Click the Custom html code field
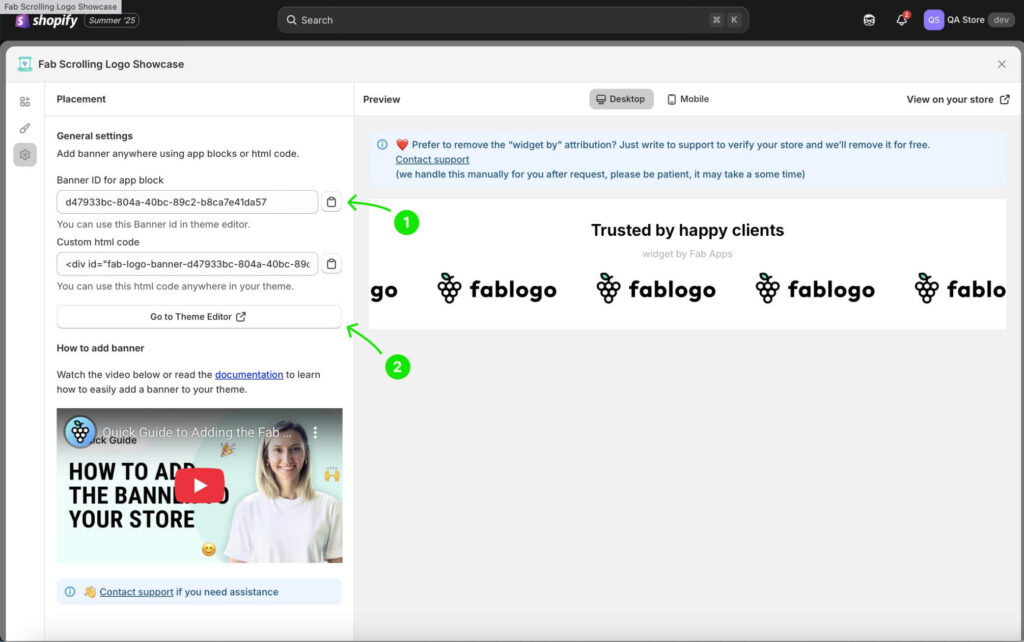The image size is (1024, 642). coord(187,264)
